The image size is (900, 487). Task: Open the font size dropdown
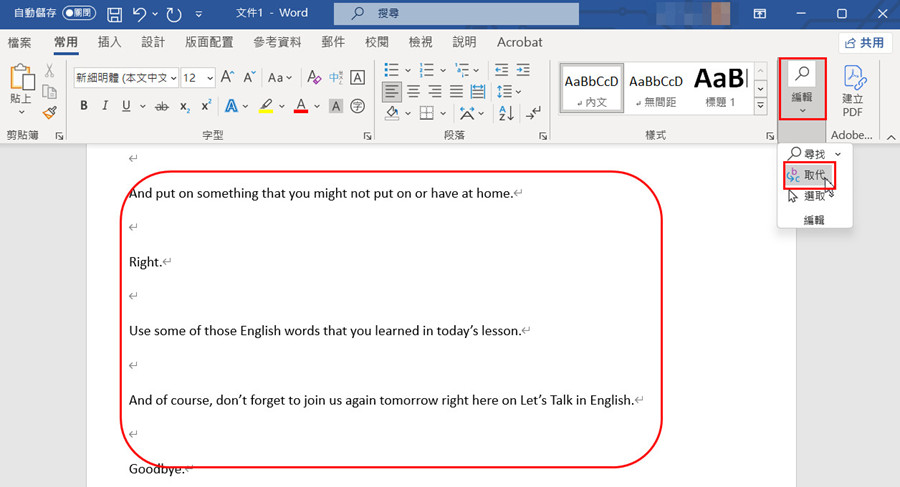coord(211,78)
